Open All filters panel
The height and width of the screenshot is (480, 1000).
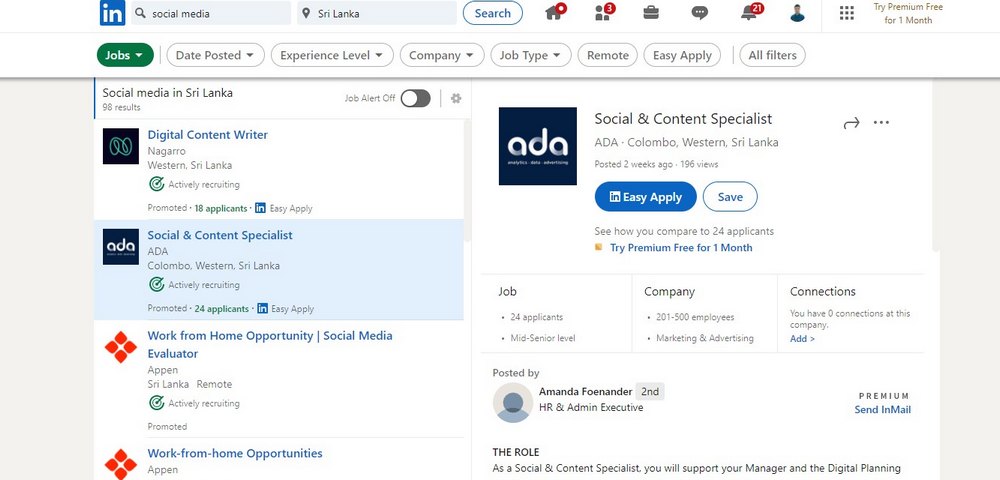click(772, 55)
